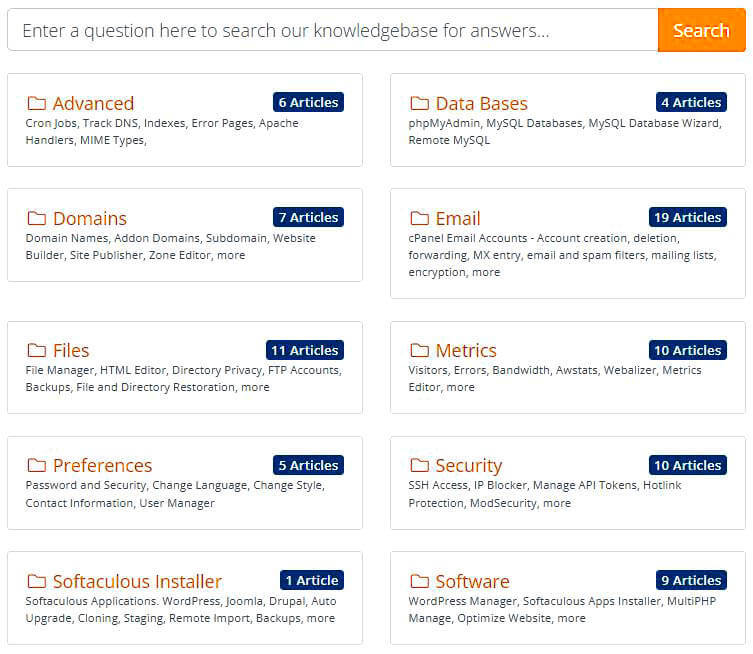The height and width of the screenshot is (654, 753).
Task: Click the folder icon next to Preferences
Action: click(36, 466)
